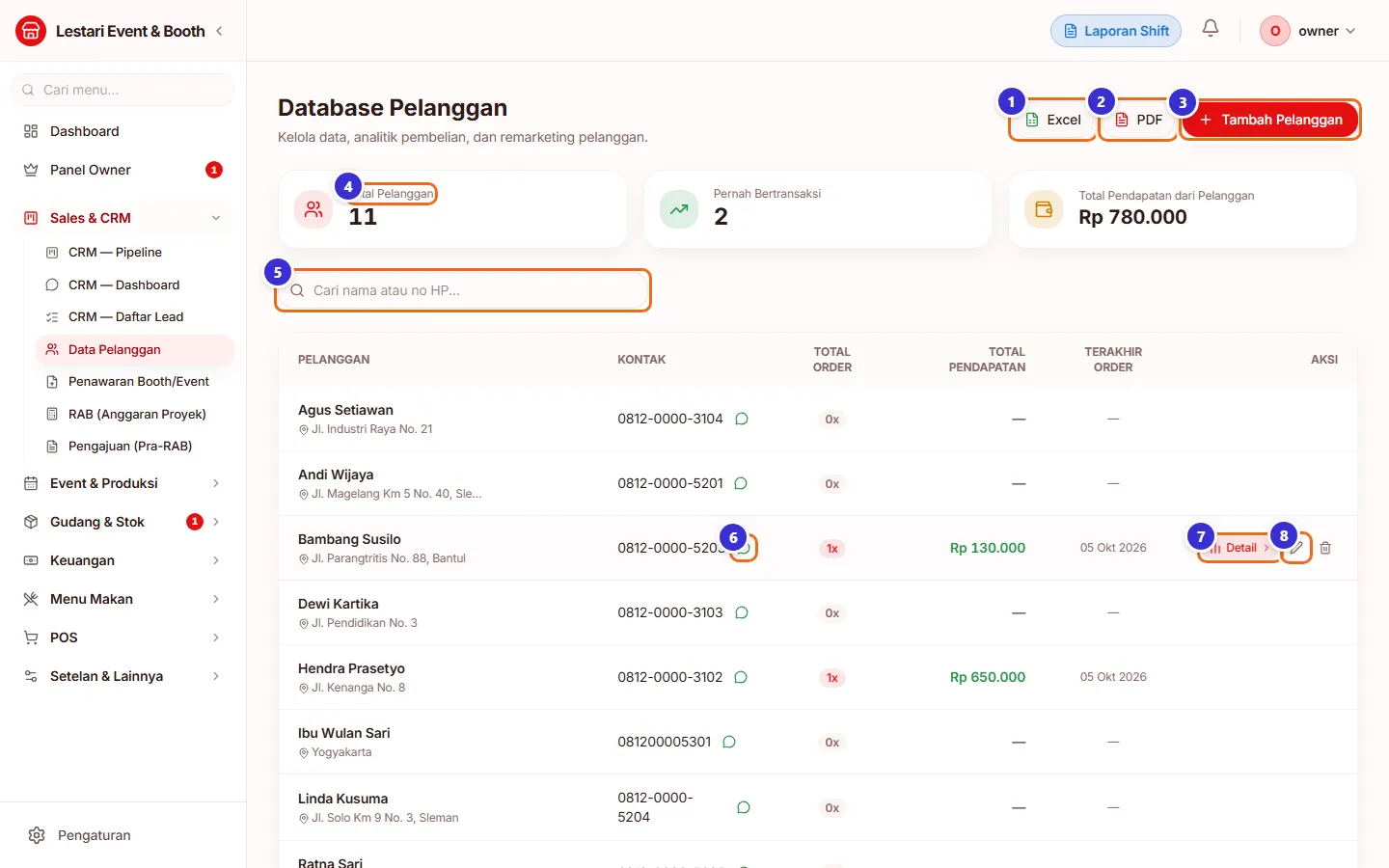Screen dimensions: 1389x868
Task: Export customers to Excel
Action: click(1052, 120)
